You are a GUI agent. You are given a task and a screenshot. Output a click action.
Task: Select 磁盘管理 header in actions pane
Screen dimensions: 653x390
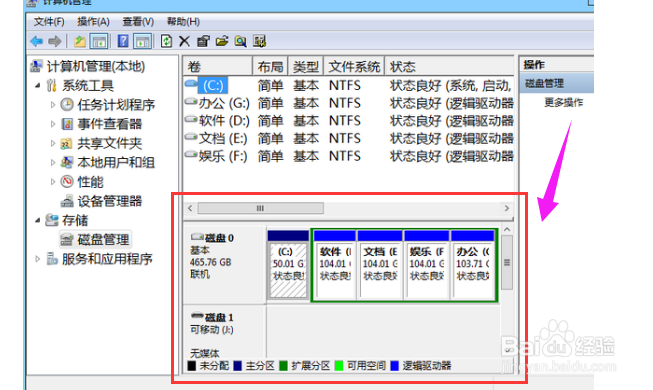pyautogui.click(x=557, y=83)
